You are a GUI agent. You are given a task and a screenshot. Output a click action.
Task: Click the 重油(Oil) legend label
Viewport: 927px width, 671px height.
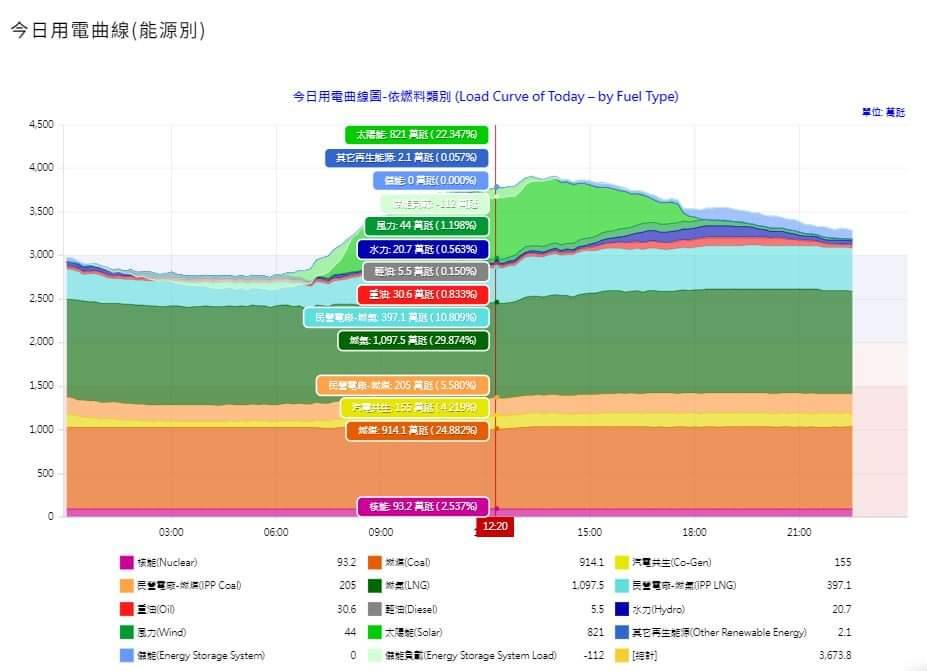(155, 609)
